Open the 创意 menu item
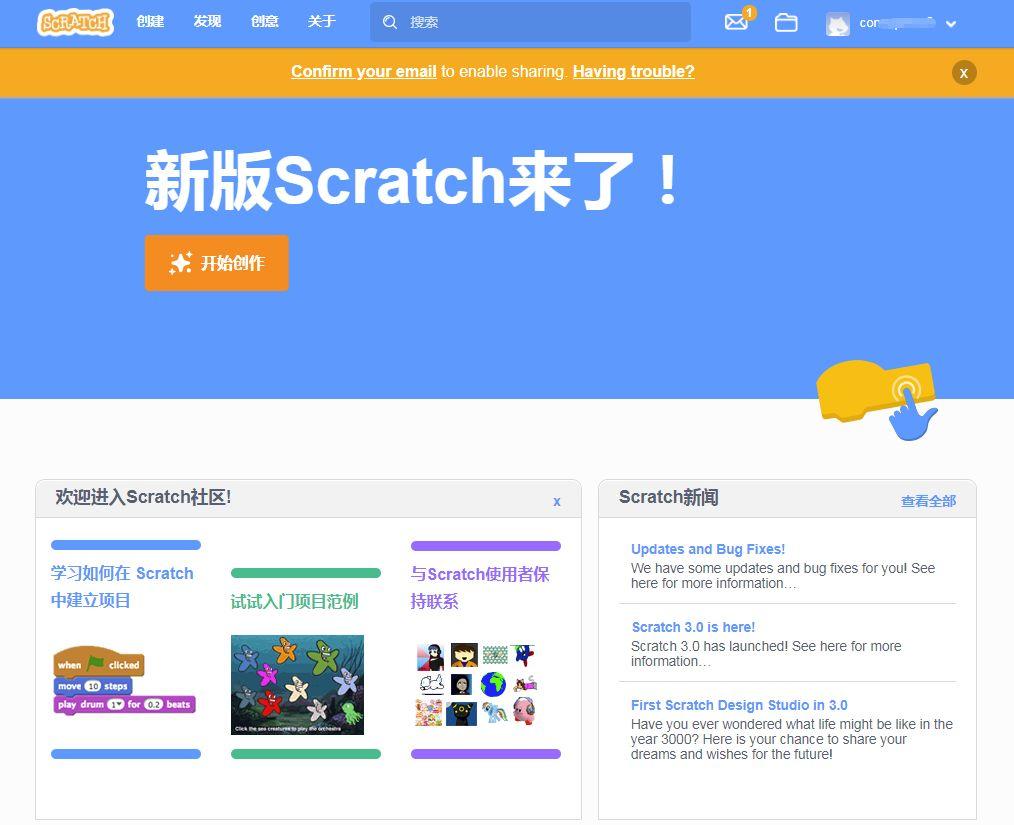The image size is (1014, 825). (x=264, y=21)
